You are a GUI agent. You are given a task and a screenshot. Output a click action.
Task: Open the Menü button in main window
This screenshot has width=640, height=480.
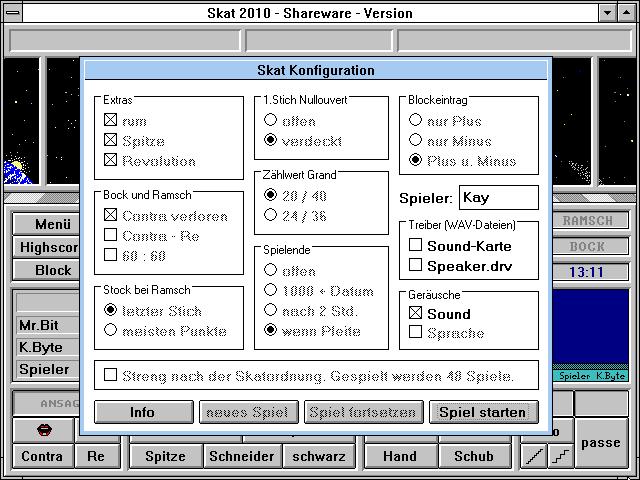click(46, 224)
